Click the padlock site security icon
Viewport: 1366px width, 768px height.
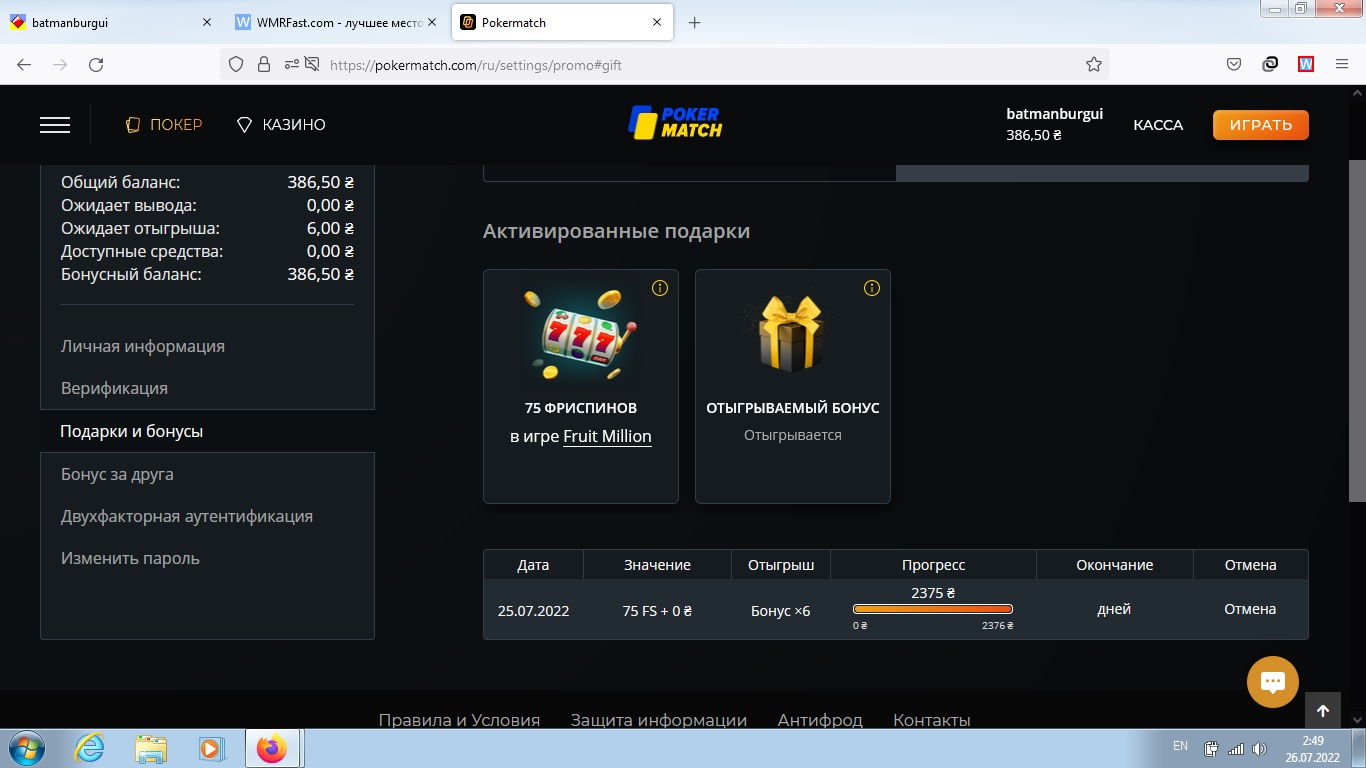264,64
